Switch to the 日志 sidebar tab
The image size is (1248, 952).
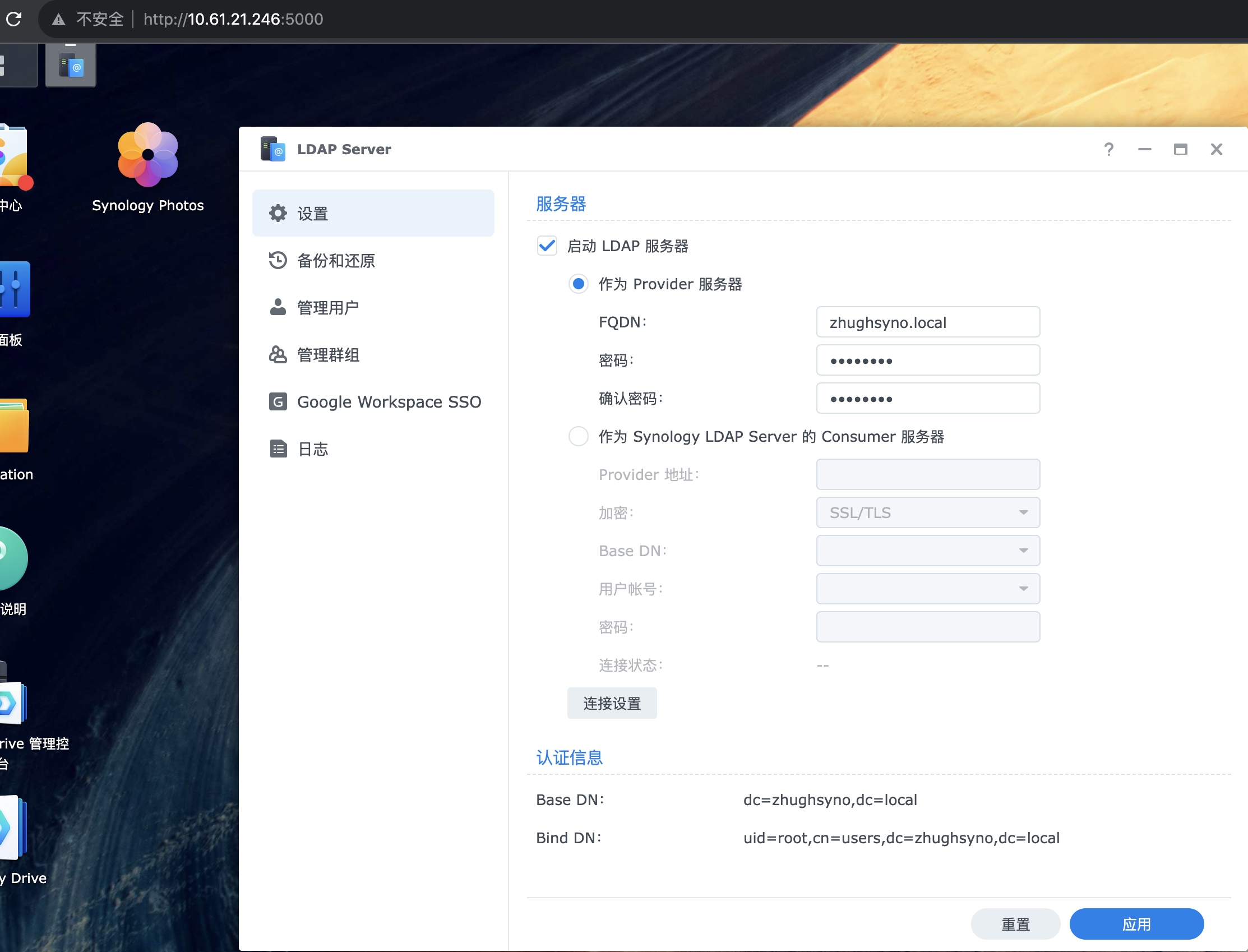[373, 449]
